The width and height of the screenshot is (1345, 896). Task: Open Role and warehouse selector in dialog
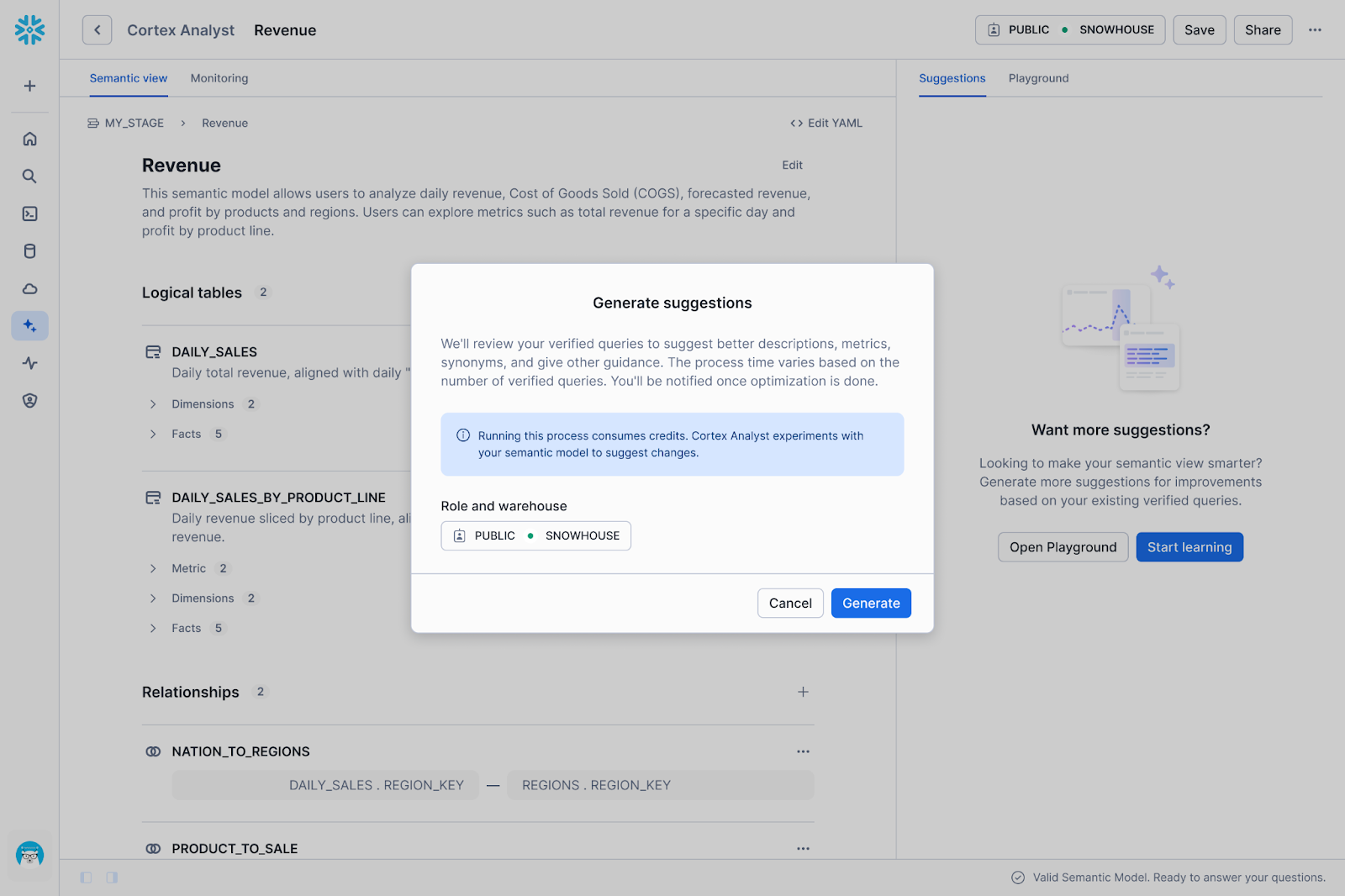[x=535, y=536]
